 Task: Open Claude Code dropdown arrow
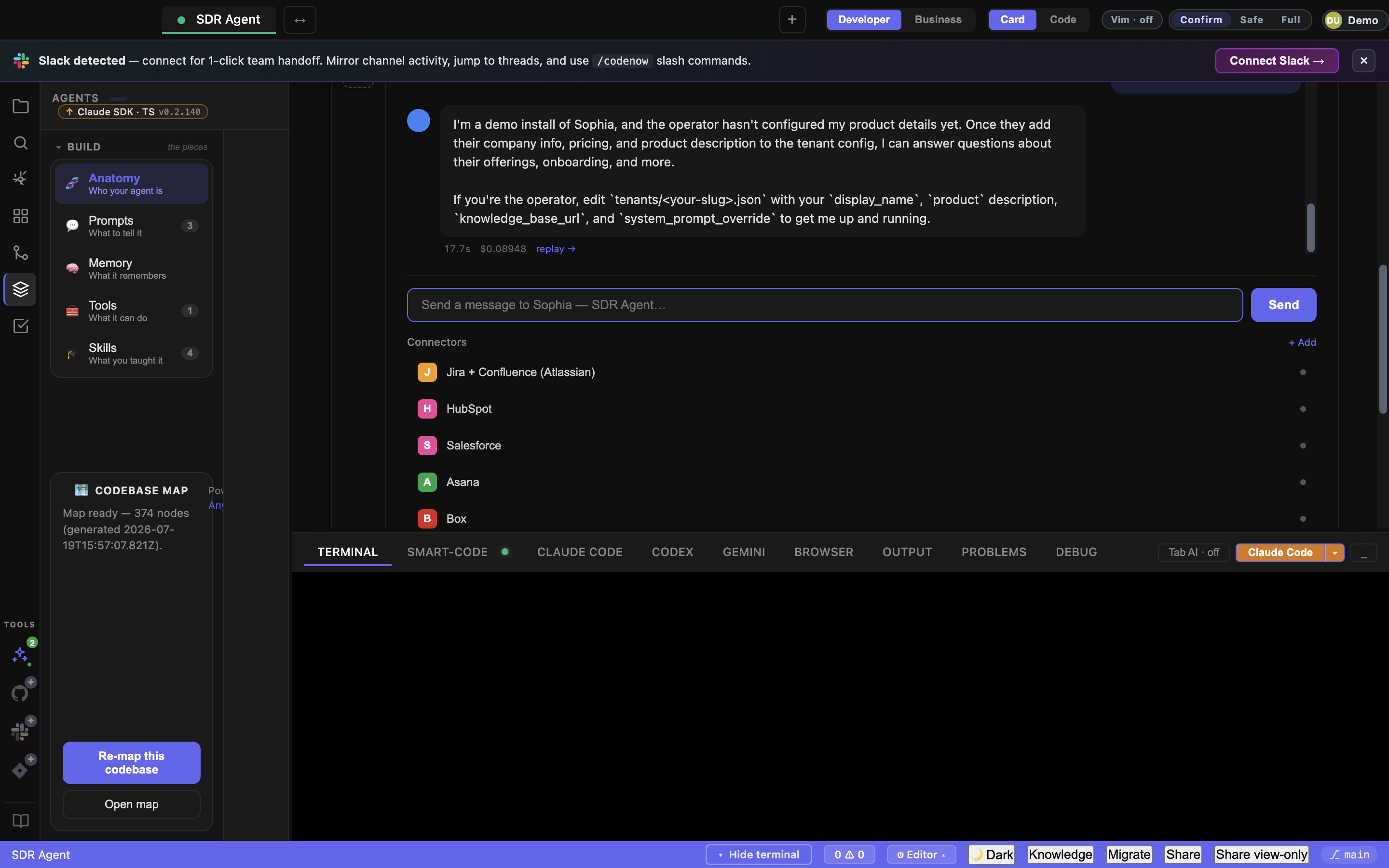click(x=1335, y=553)
